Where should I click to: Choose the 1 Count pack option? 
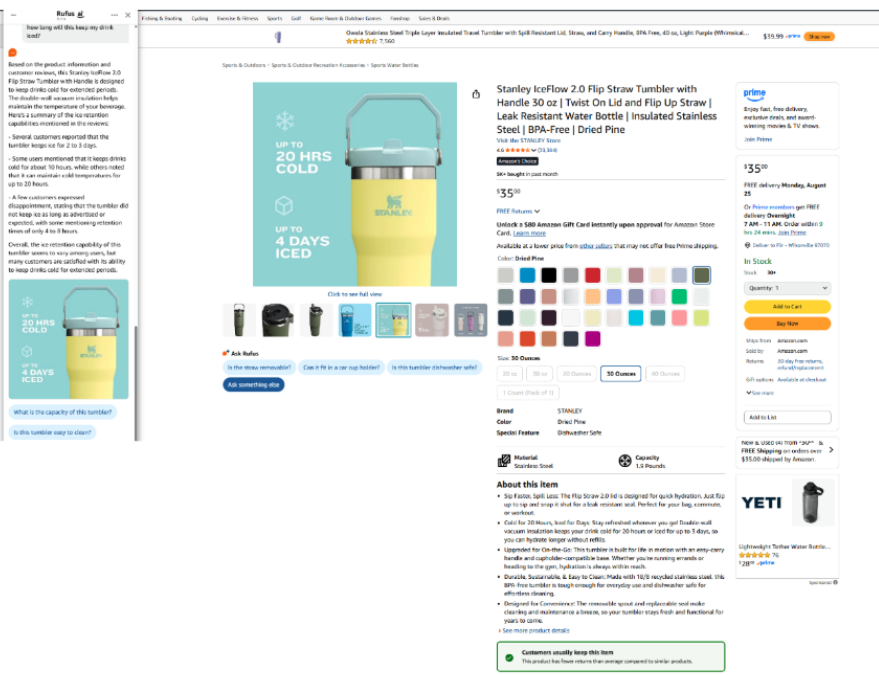[528, 393]
